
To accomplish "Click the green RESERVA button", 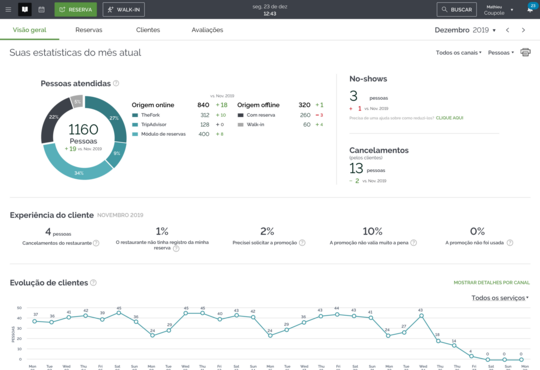I will pyautogui.click(x=76, y=10).
